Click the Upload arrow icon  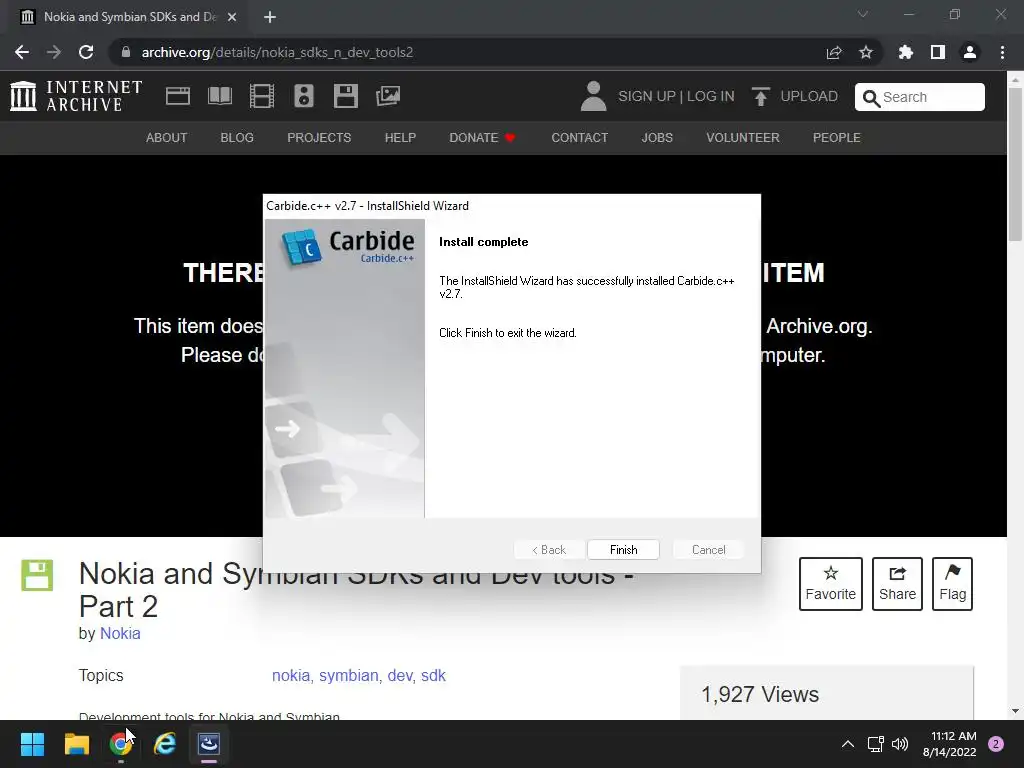760,96
